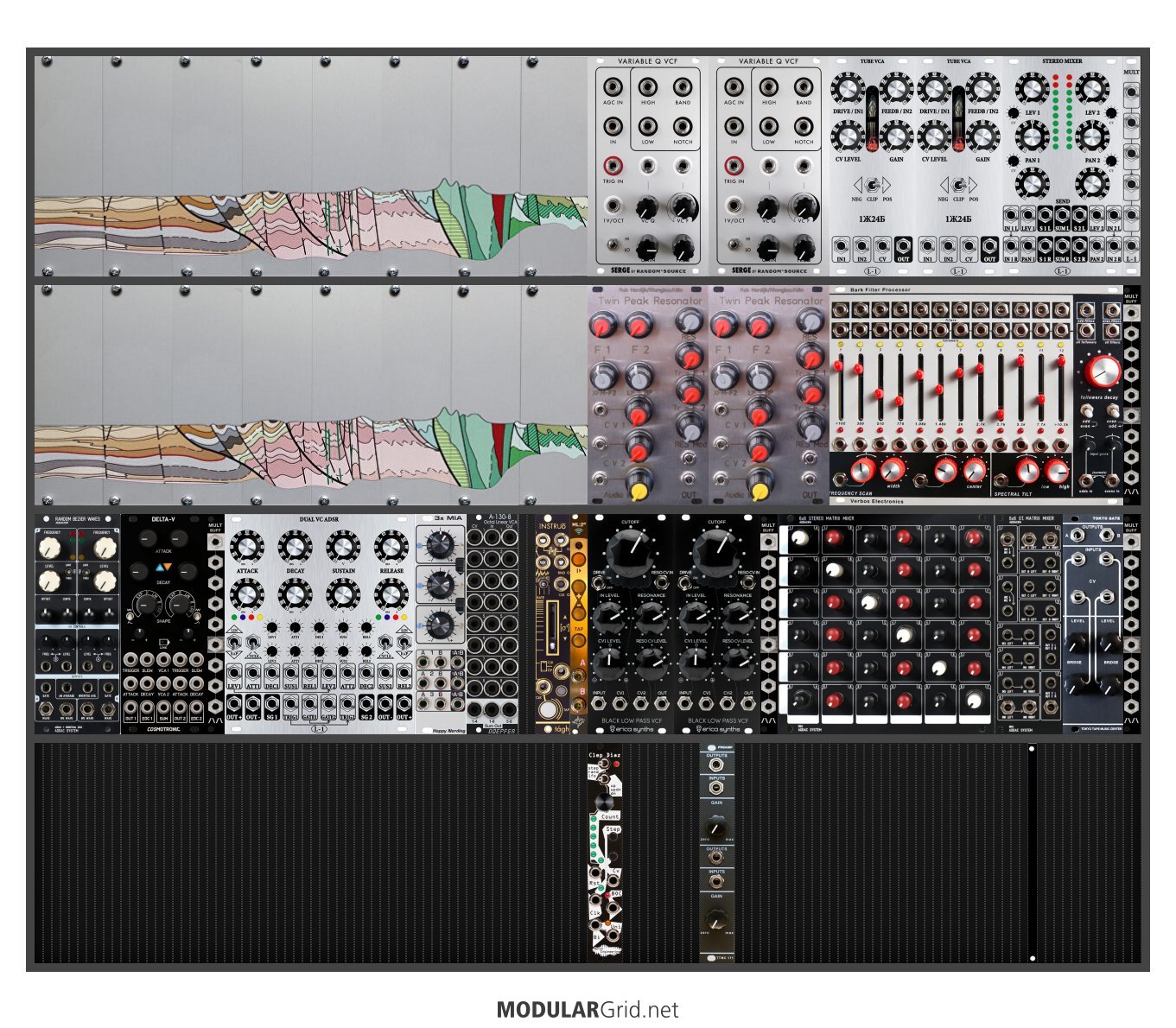The width and height of the screenshot is (1176, 1028).
Task: Click BAND jack on right Variable Q VCF
Action: [x=804, y=87]
